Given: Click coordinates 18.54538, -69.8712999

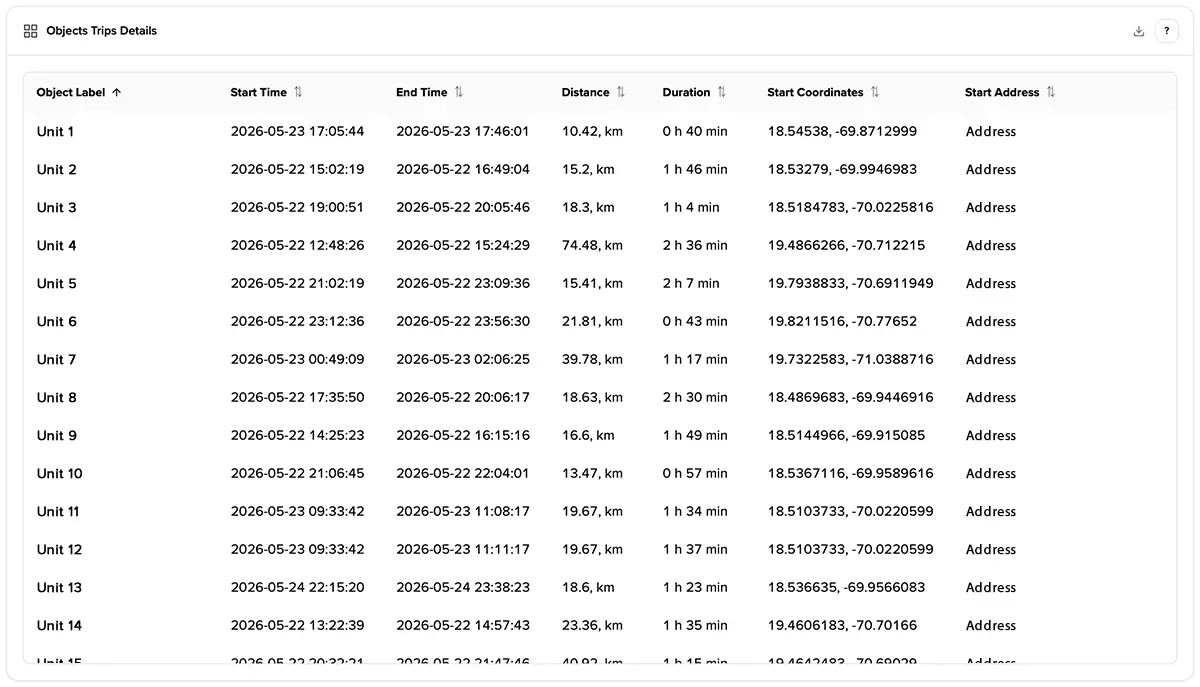Looking at the screenshot, I should (x=843, y=132).
